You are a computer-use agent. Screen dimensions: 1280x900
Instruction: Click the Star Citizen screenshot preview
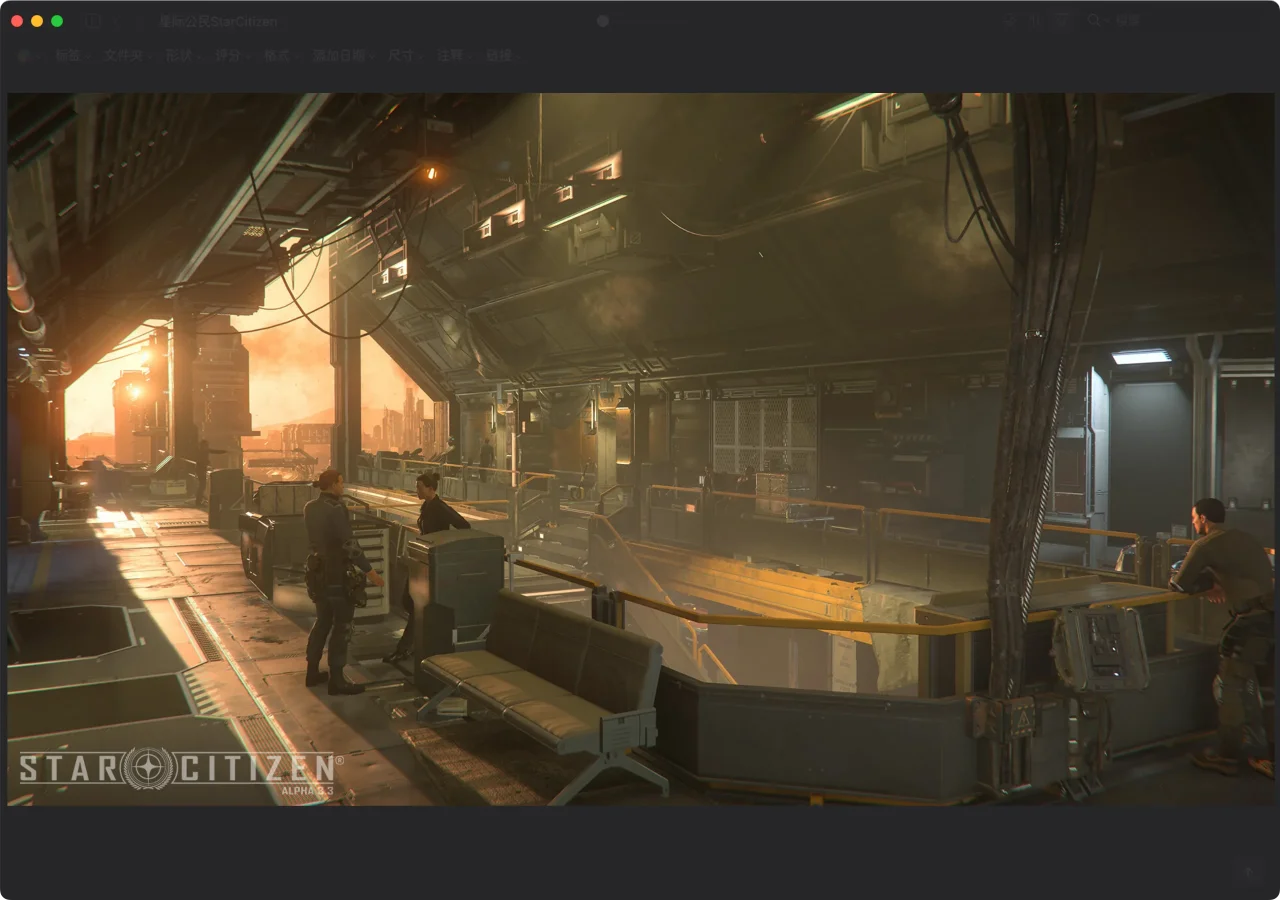[x=640, y=449]
